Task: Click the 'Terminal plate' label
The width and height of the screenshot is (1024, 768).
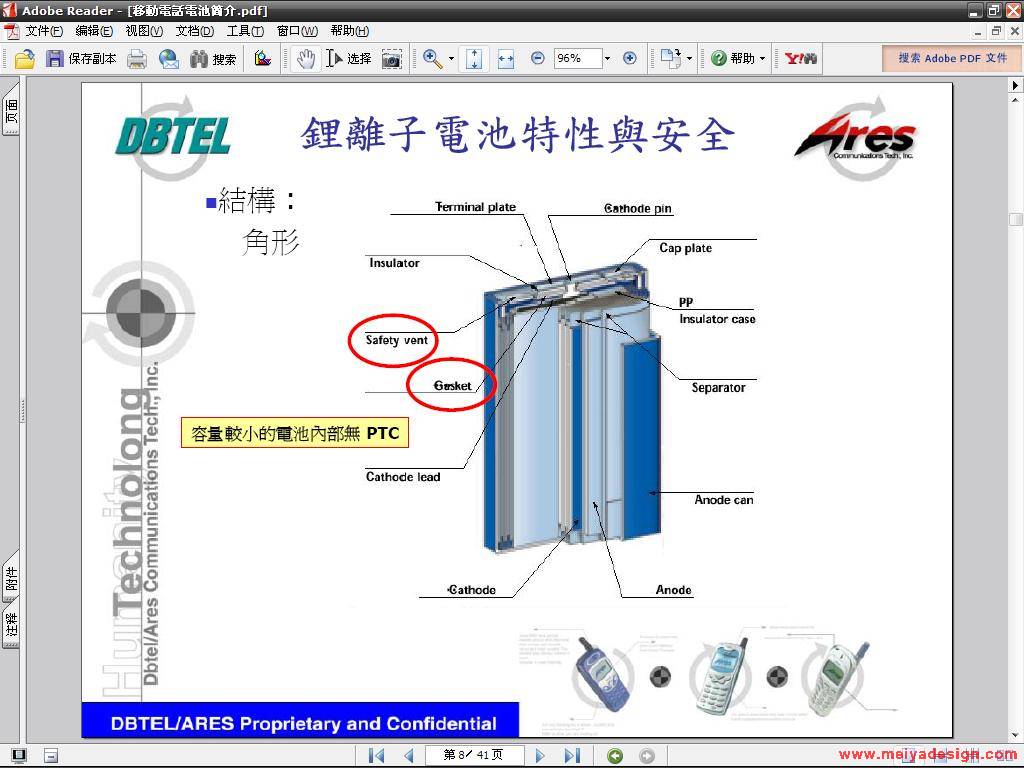Action: tap(475, 207)
